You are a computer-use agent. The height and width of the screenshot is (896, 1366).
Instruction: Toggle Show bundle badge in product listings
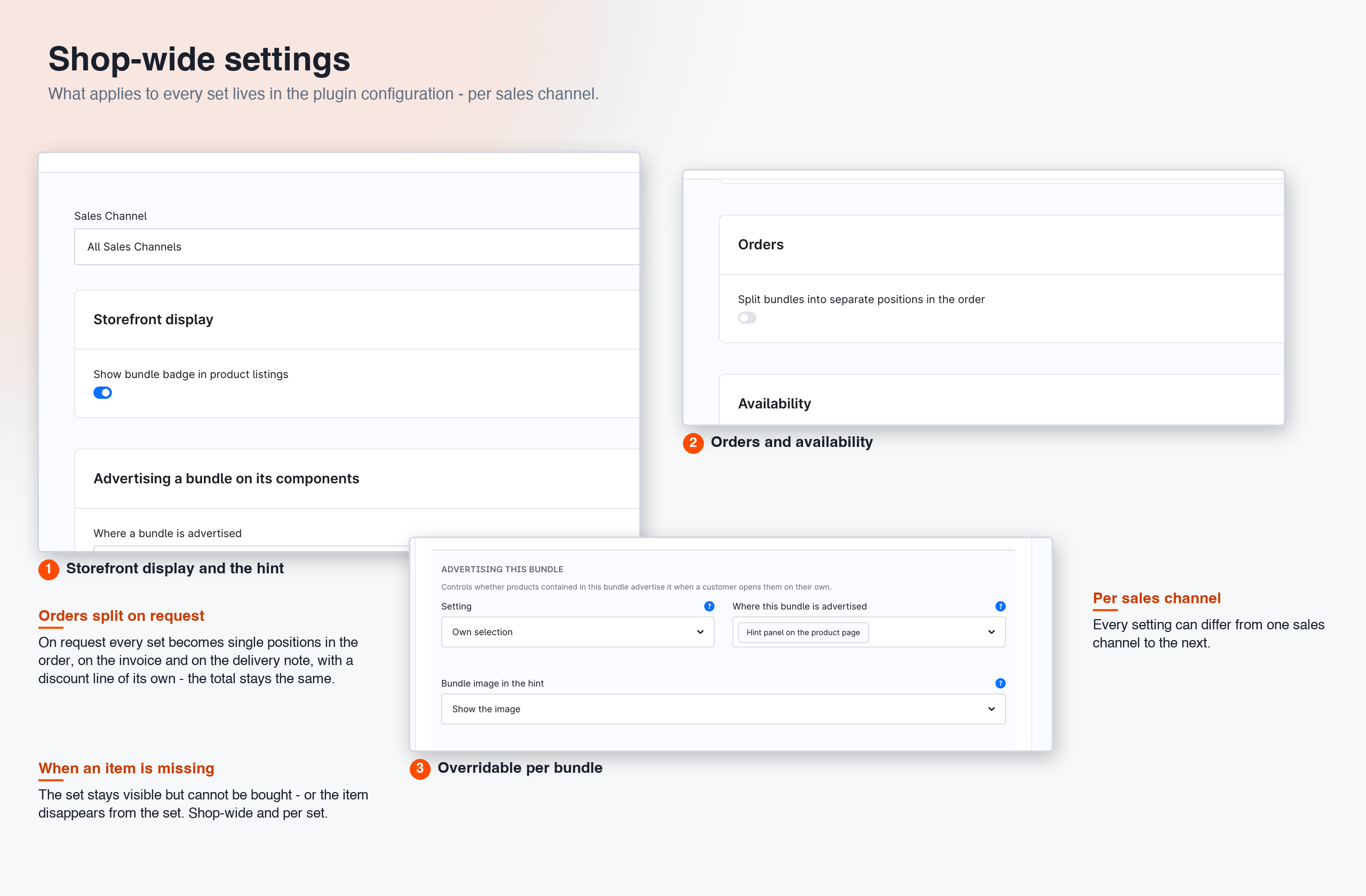pos(103,393)
